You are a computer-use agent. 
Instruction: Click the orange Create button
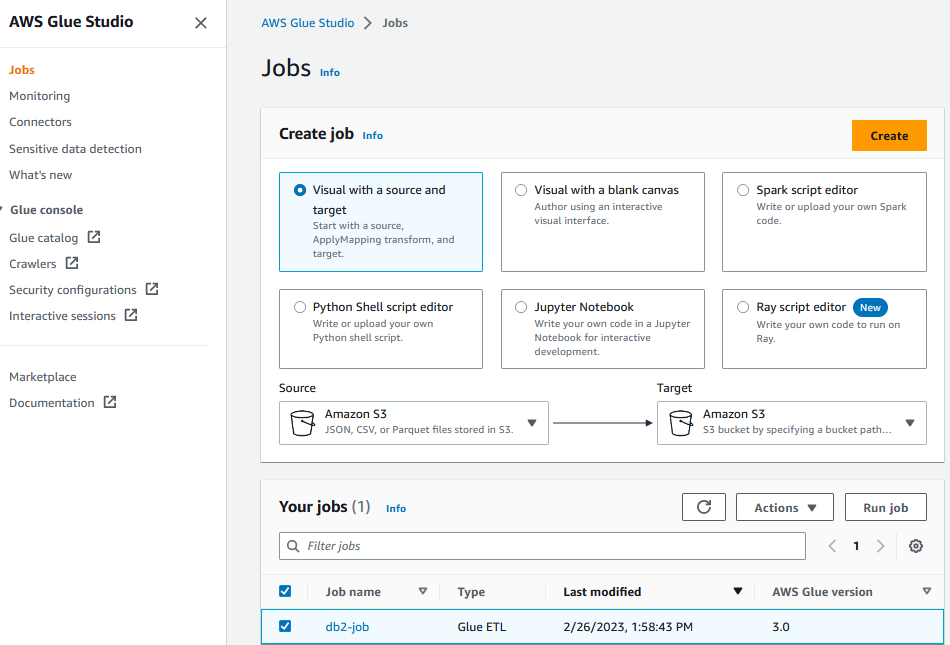[x=889, y=136]
